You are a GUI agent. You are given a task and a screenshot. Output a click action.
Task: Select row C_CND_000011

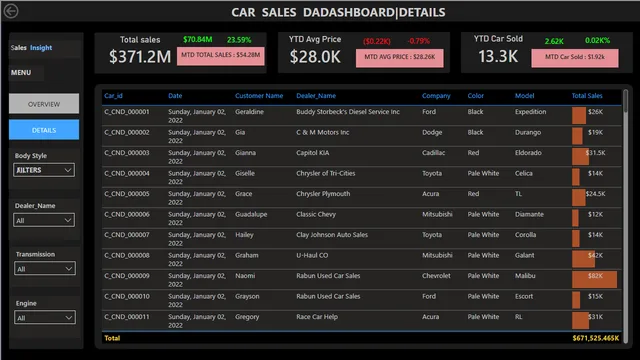(362, 320)
